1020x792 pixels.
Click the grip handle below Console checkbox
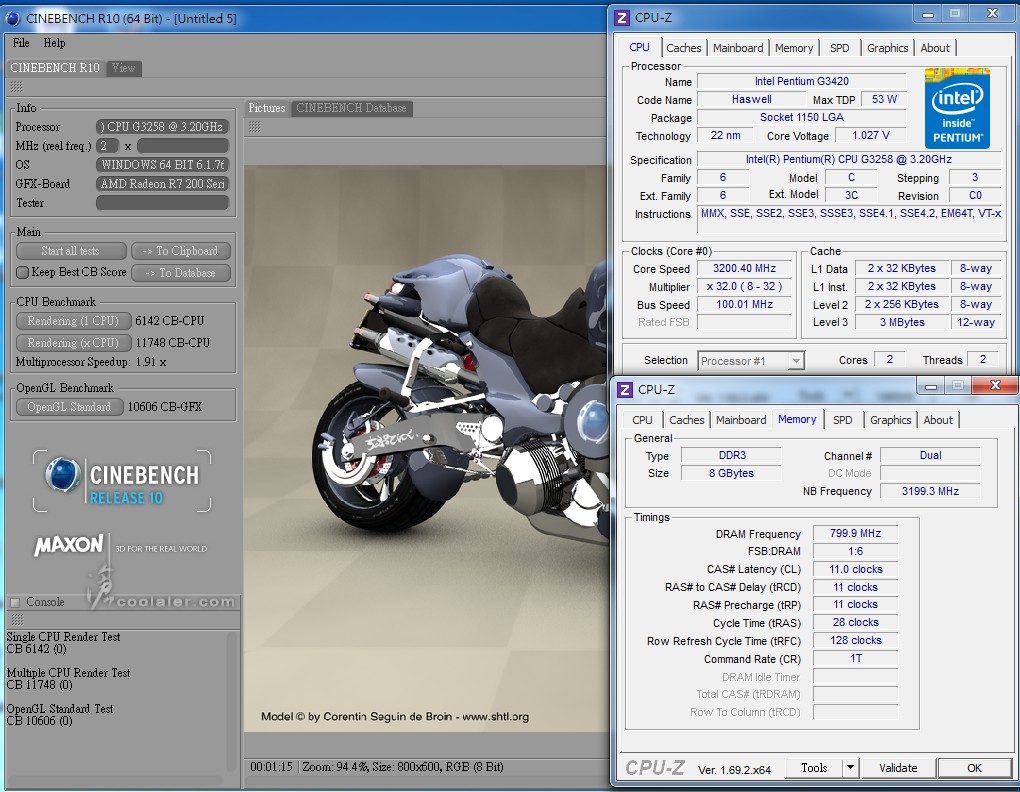[16, 619]
